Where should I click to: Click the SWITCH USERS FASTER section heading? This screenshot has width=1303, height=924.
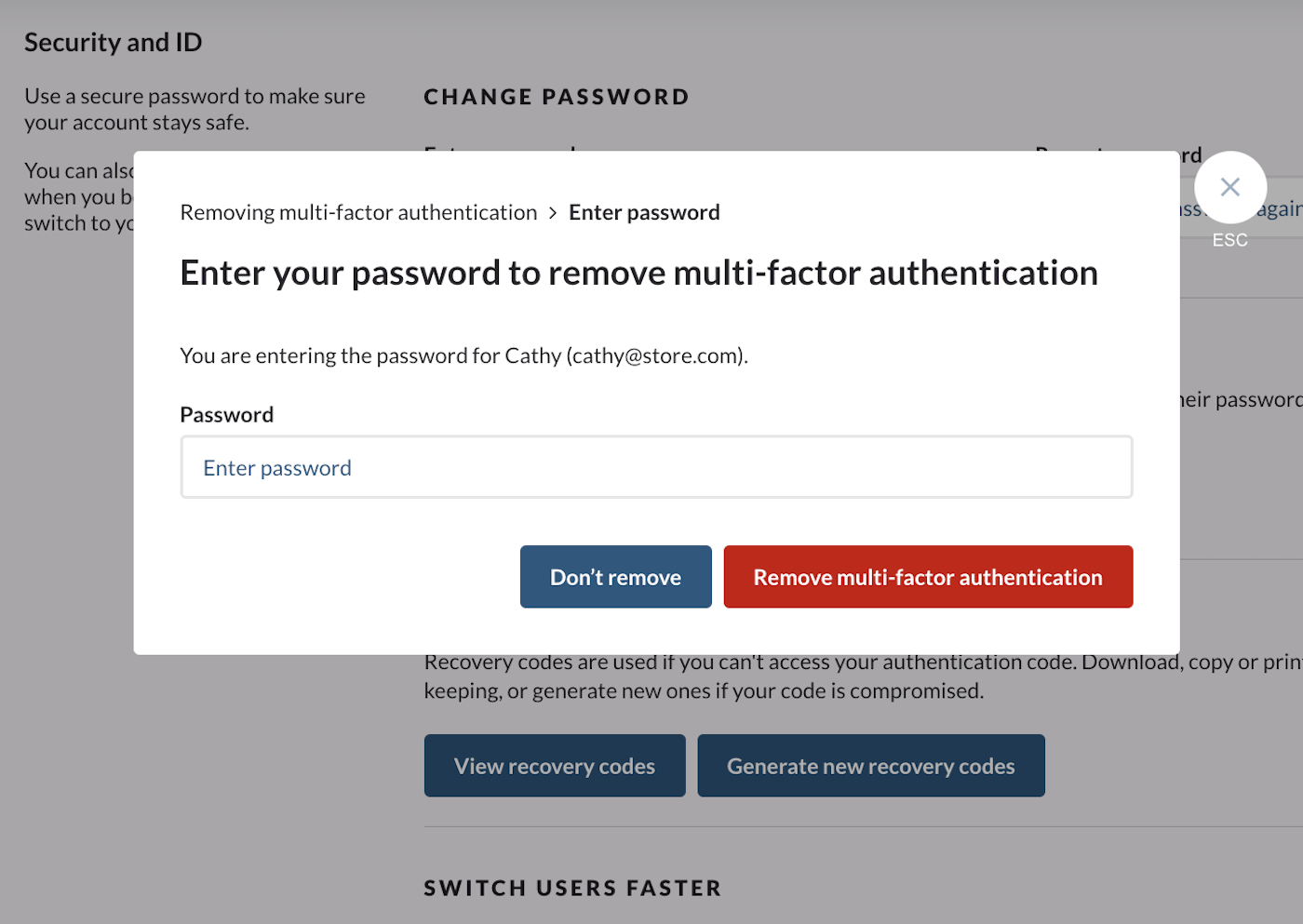coord(572,889)
